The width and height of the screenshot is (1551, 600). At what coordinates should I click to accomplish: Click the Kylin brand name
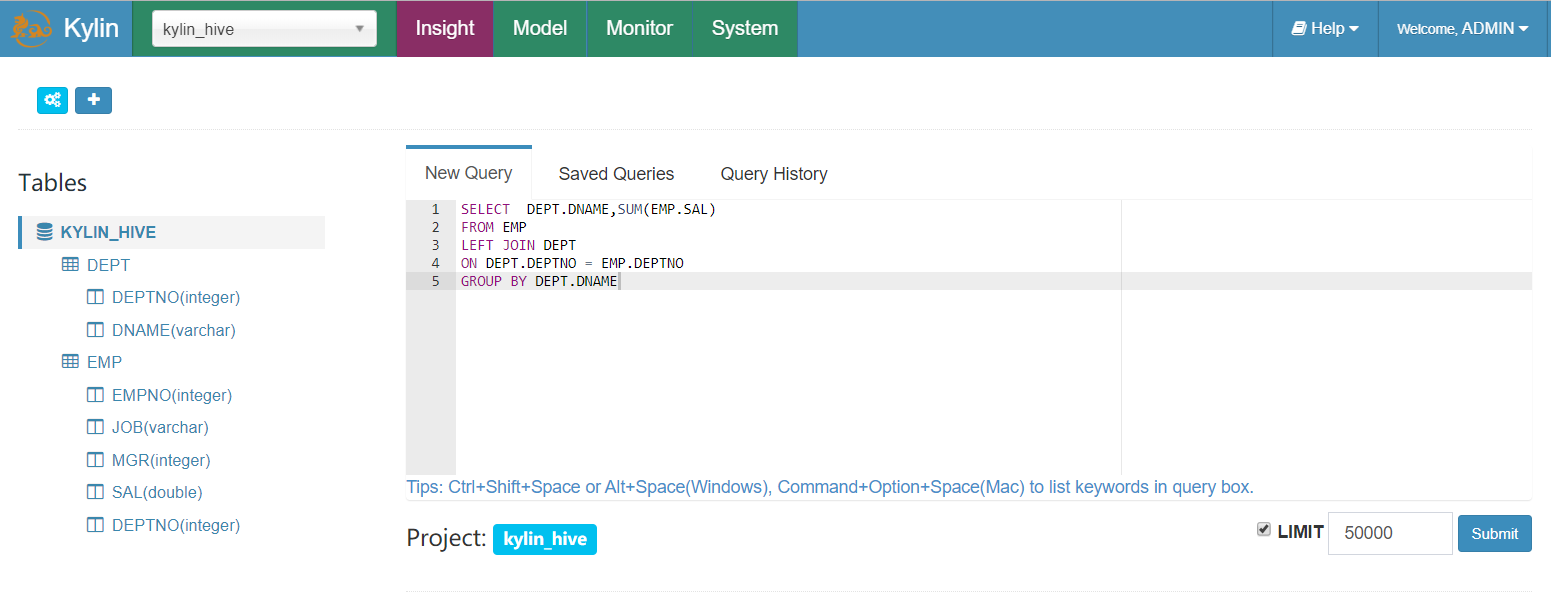92,28
